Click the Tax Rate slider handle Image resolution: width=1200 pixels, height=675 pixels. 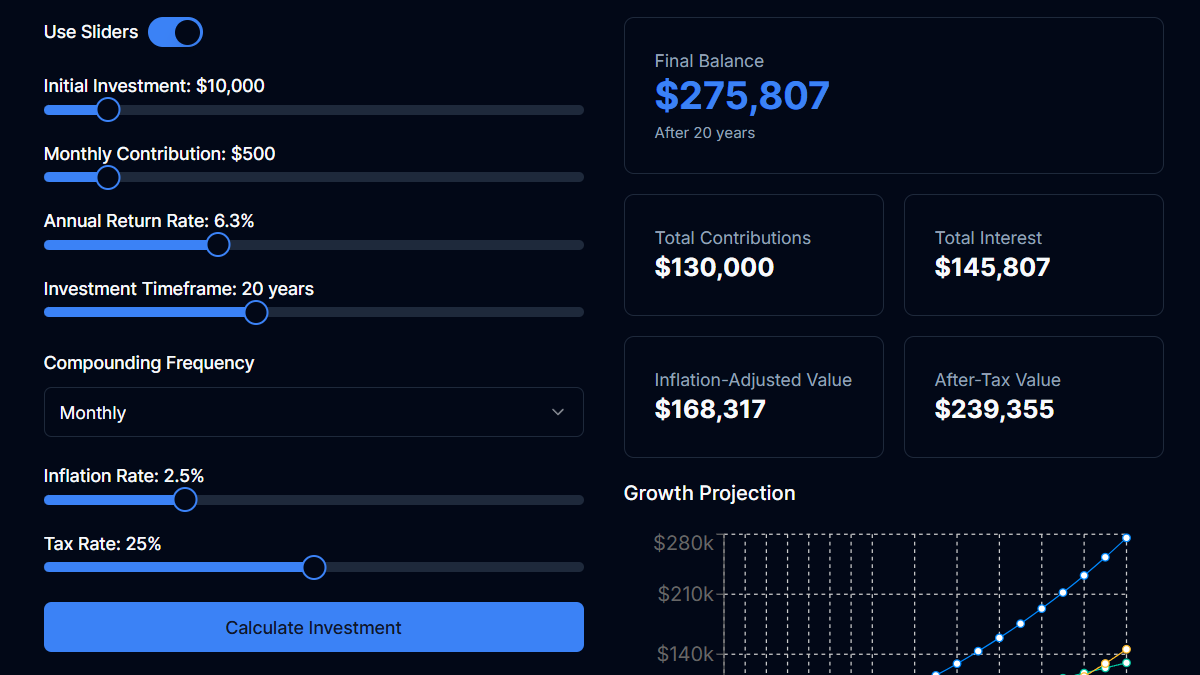[x=313, y=567]
